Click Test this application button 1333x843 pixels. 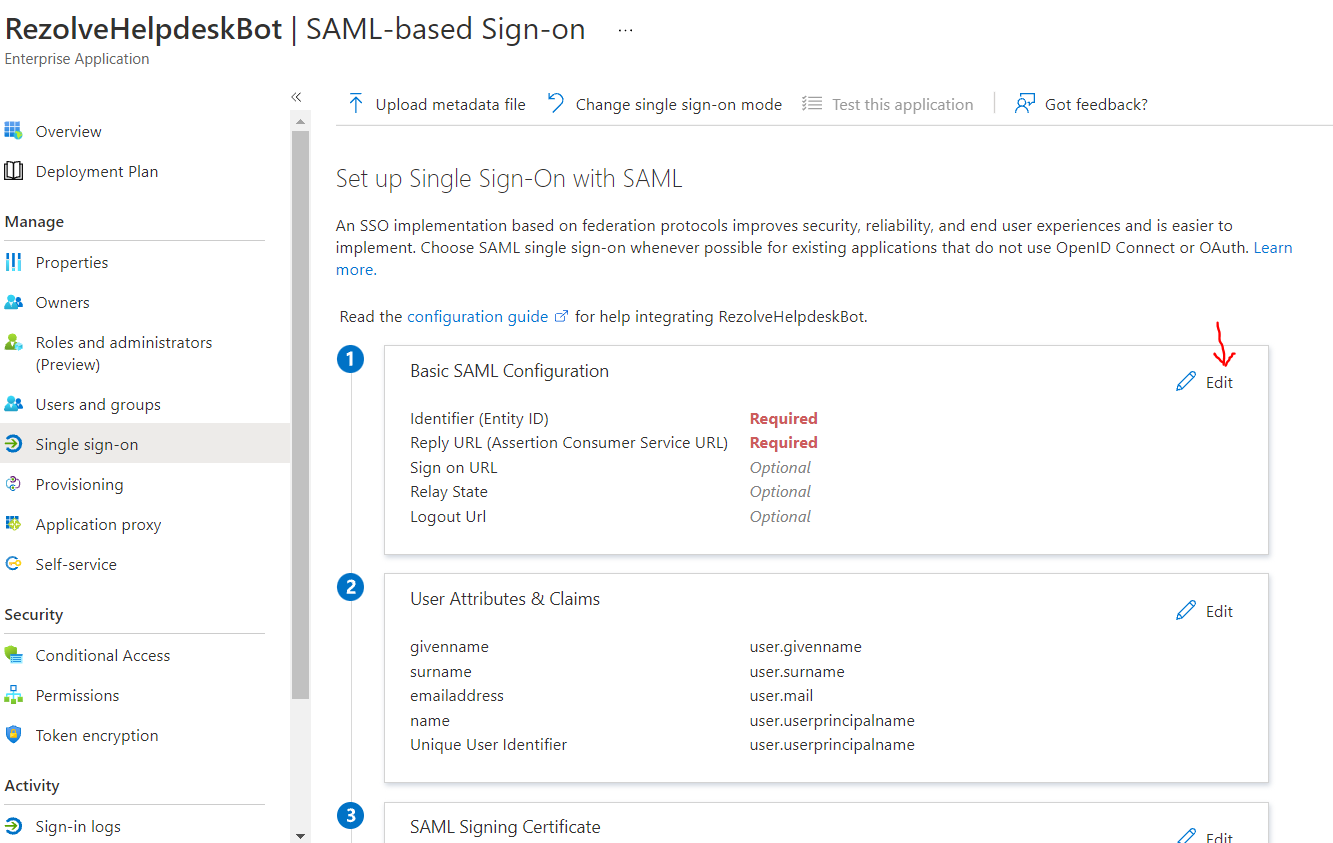click(888, 104)
